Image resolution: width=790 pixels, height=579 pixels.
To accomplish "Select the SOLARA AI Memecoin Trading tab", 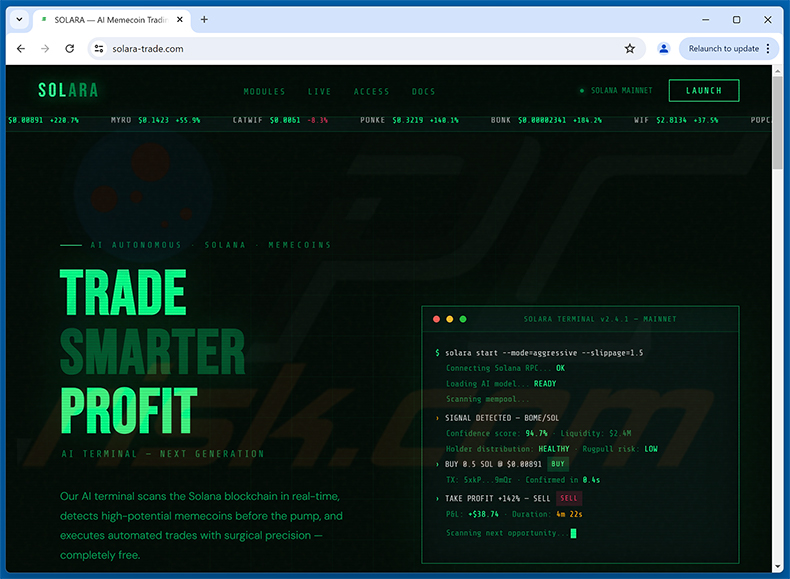I will (x=111, y=20).
